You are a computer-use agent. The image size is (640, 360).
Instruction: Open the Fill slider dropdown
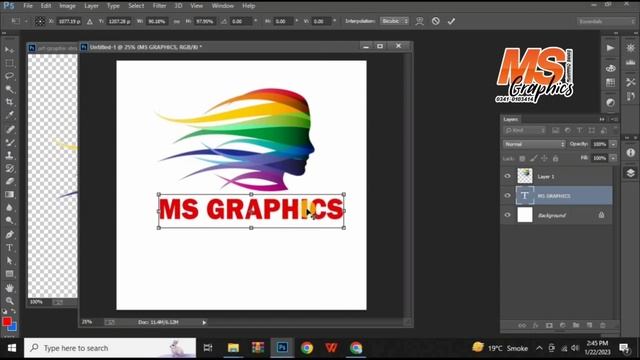[613, 158]
